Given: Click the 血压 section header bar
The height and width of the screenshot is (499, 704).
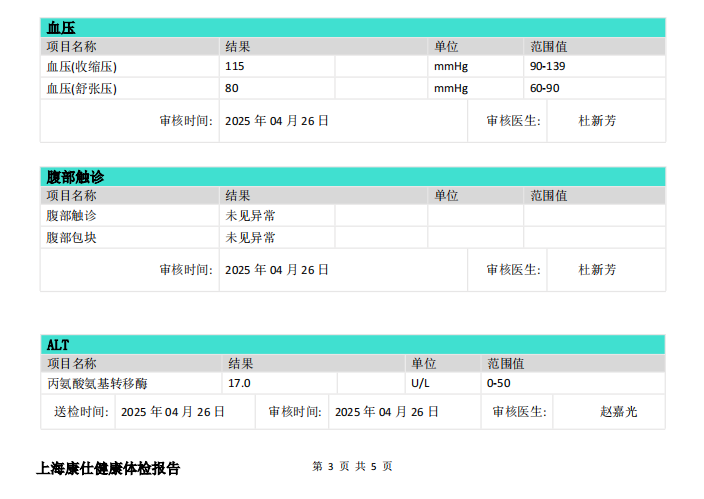Looking at the screenshot, I should pos(352,27).
